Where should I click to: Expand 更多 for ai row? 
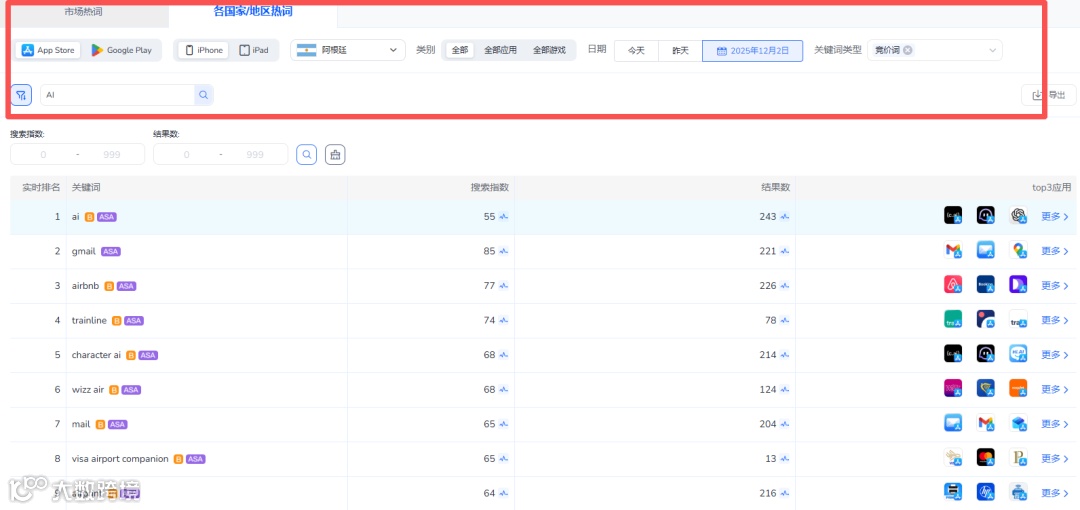point(1055,216)
